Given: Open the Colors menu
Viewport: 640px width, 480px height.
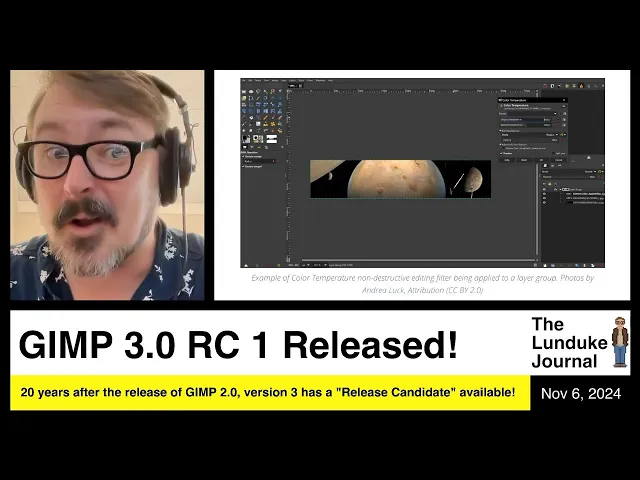Looking at the screenshot, I should pyautogui.click(x=292, y=80).
